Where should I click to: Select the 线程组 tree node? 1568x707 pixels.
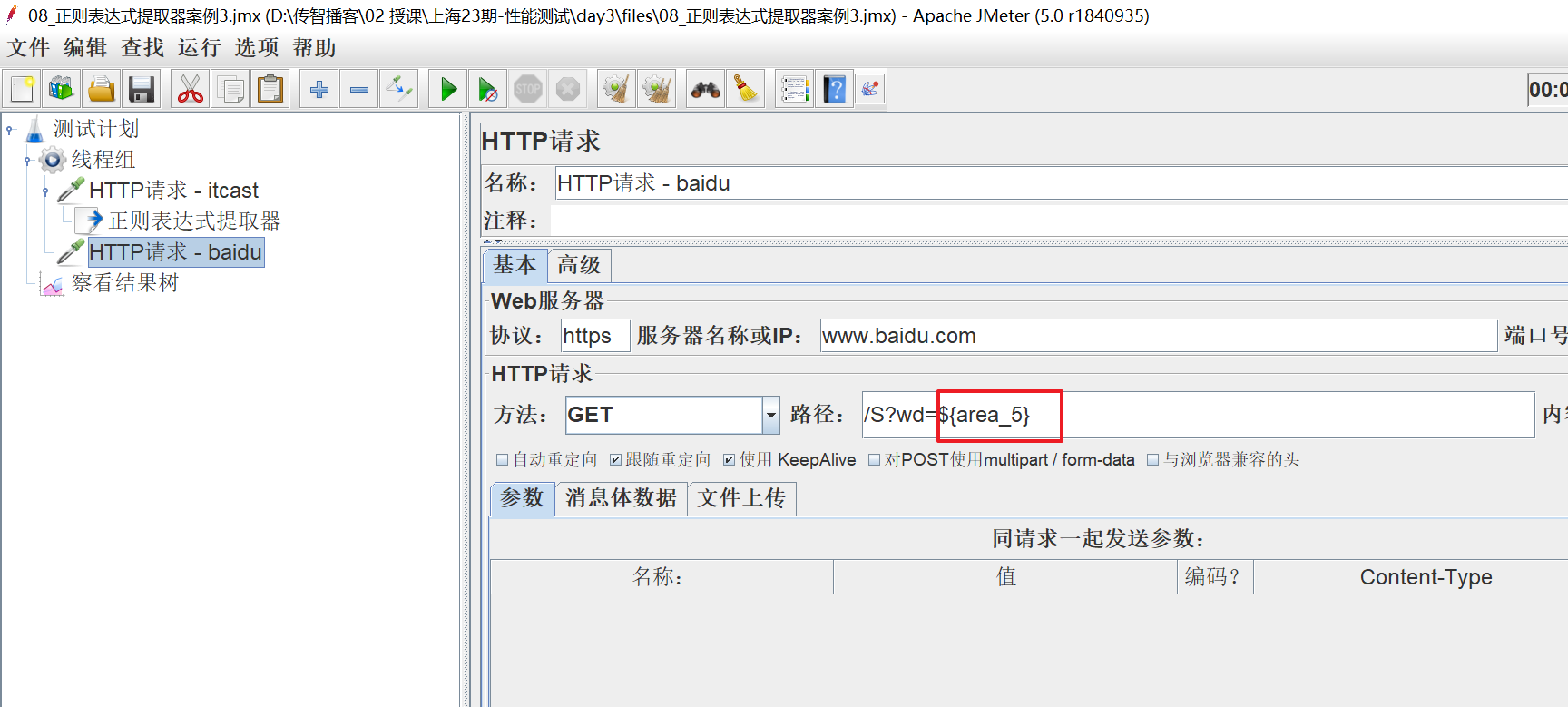[103, 160]
